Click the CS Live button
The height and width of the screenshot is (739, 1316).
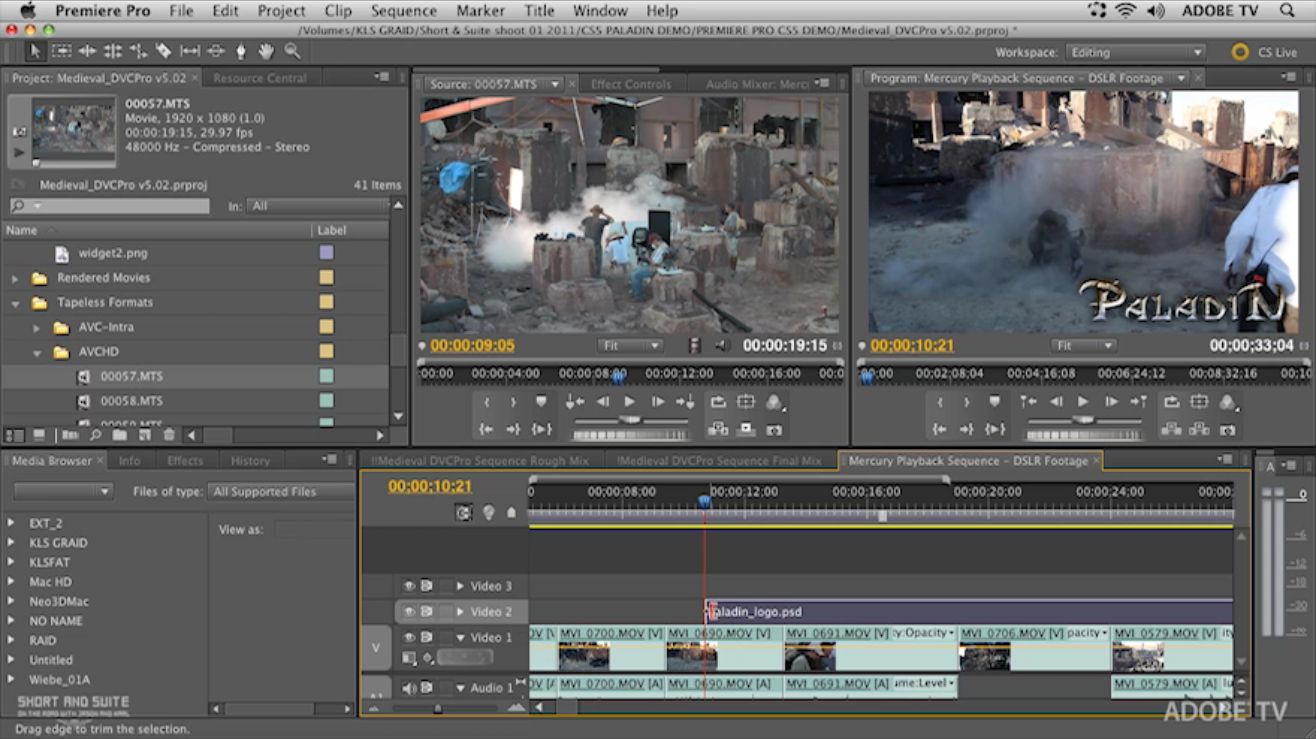click(1264, 52)
